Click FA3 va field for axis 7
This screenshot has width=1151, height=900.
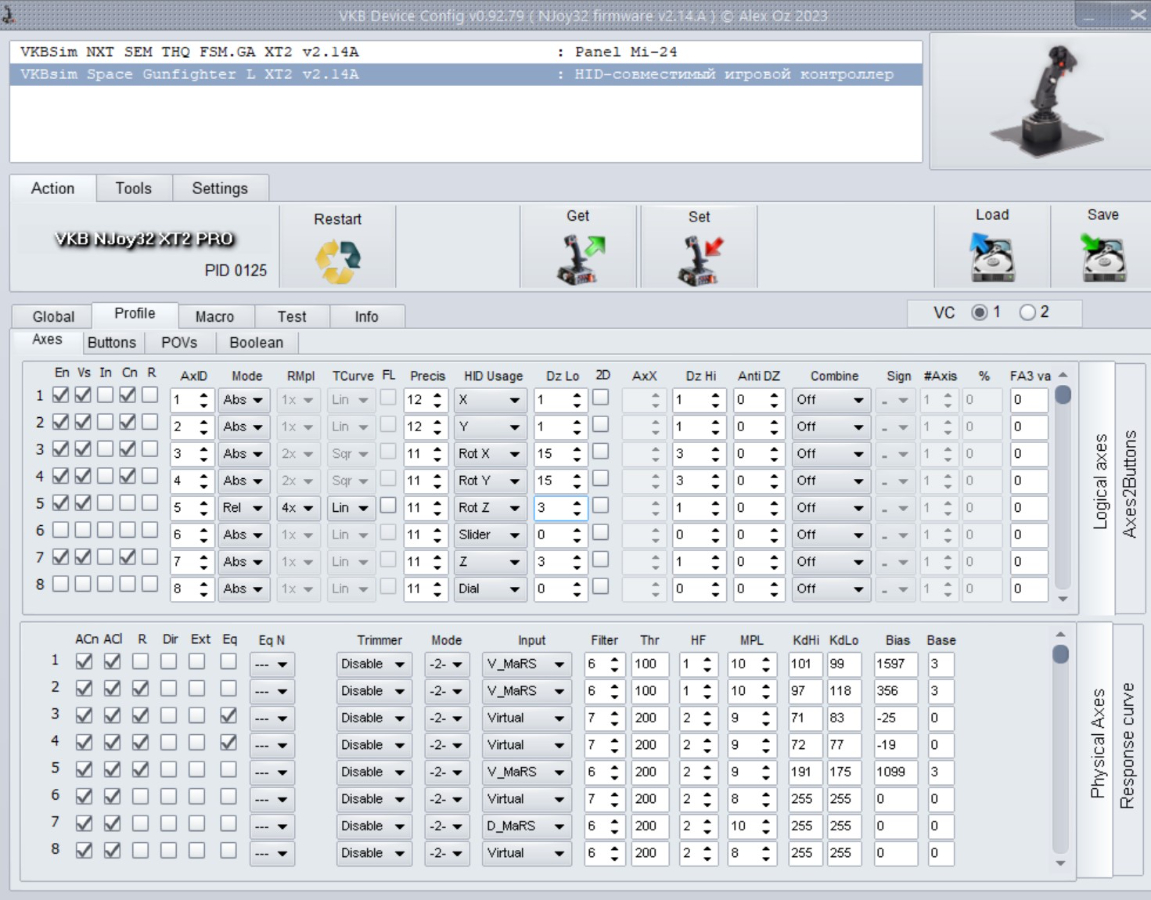click(x=1028, y=562)
